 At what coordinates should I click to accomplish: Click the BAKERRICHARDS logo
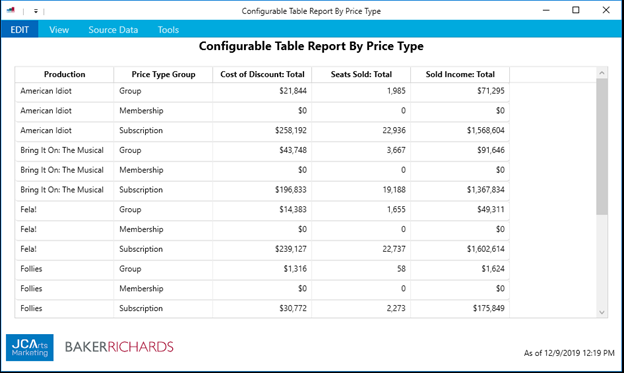point(119,347)
